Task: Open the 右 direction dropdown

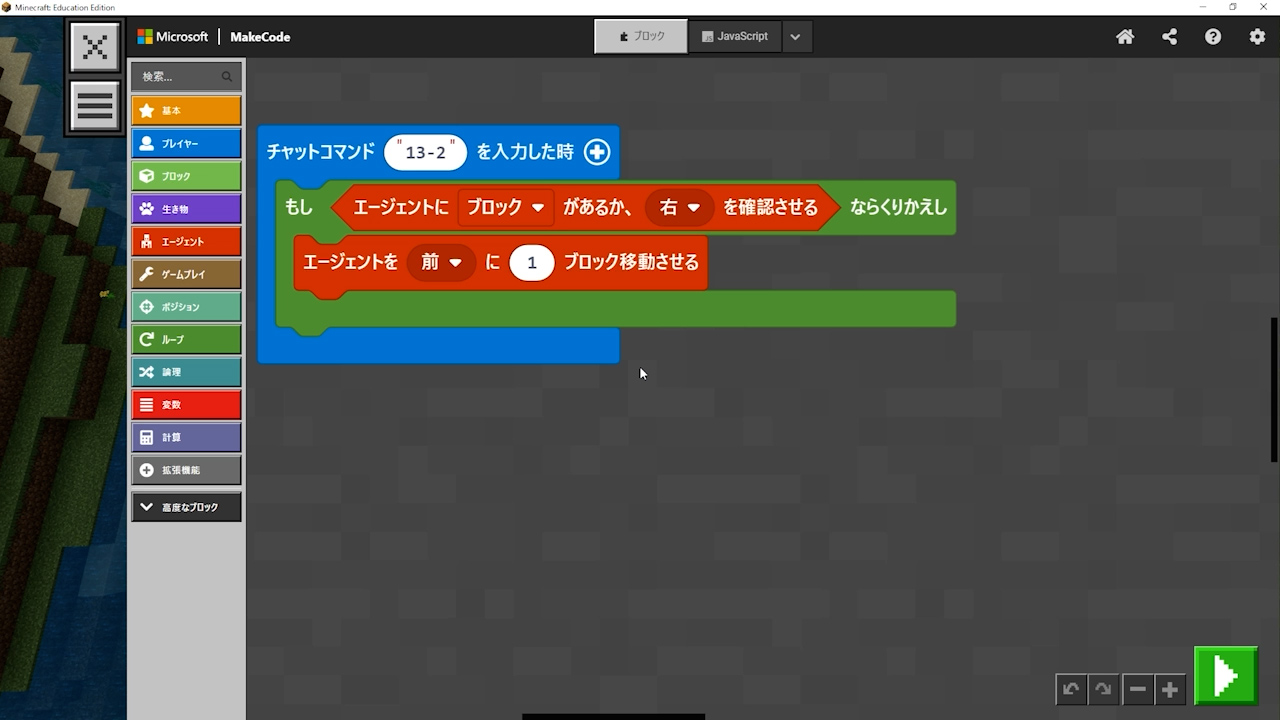Action: [x=679, y=207]
